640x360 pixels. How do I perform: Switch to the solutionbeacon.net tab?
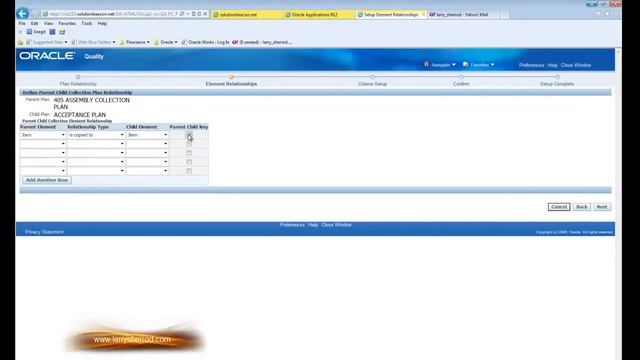247,14
